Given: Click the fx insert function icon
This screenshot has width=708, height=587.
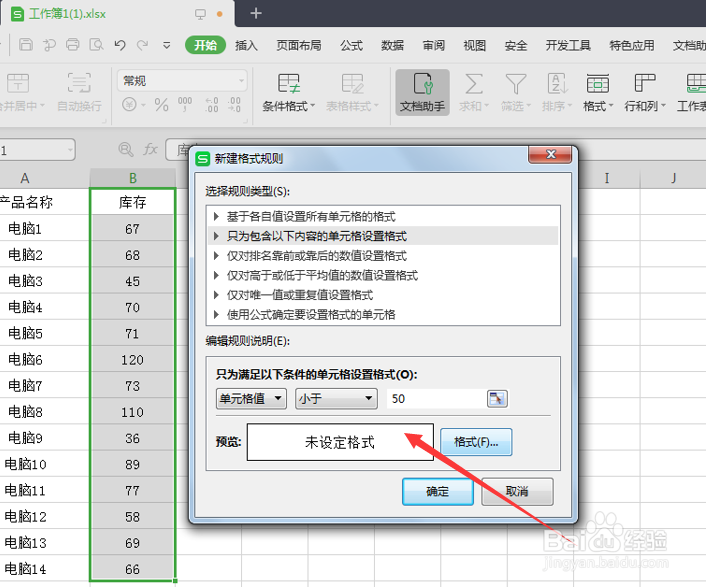Looking at the screenshot, I should click(x=150, y=149).
